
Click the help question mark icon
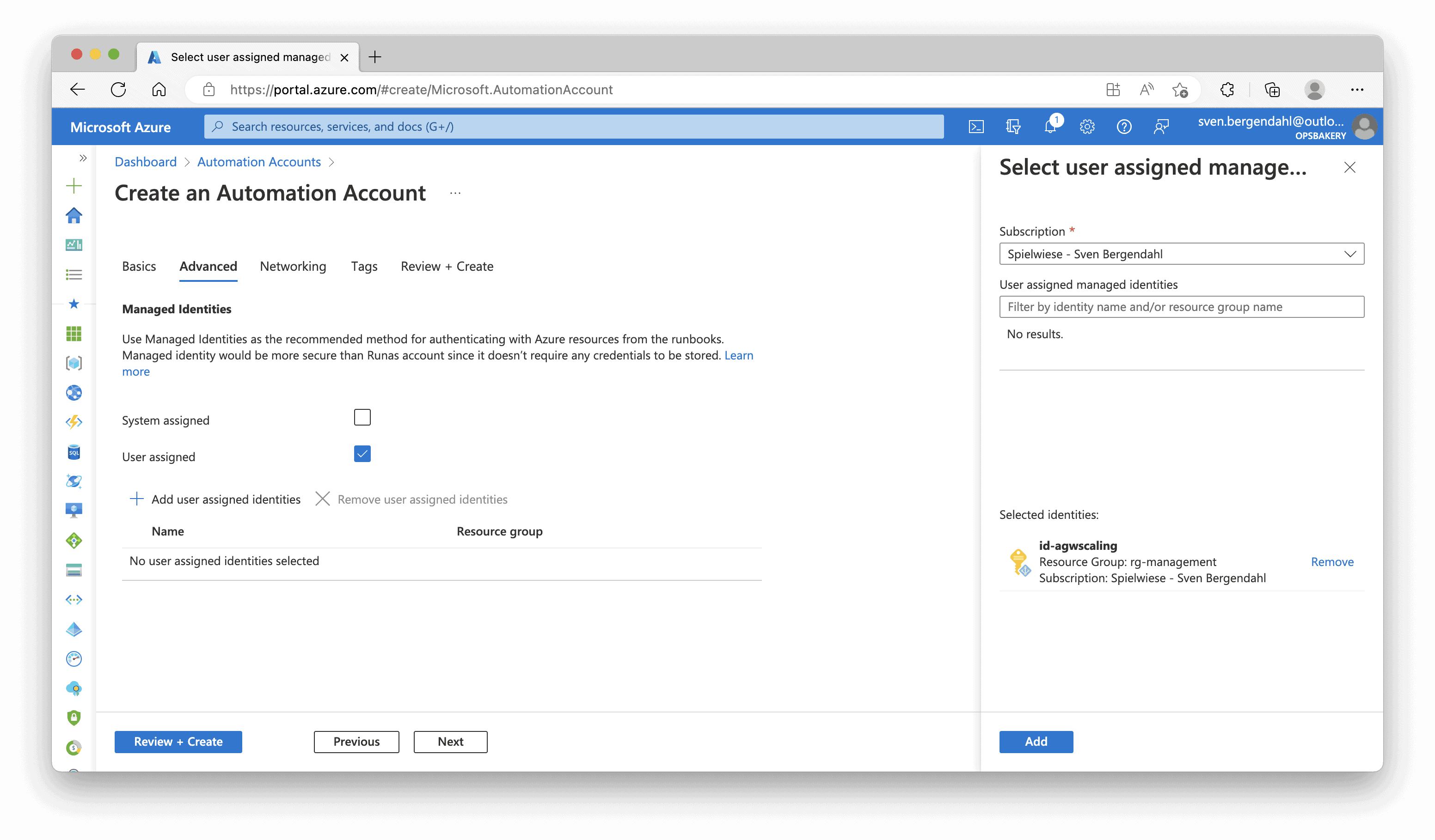point(1124,126)
